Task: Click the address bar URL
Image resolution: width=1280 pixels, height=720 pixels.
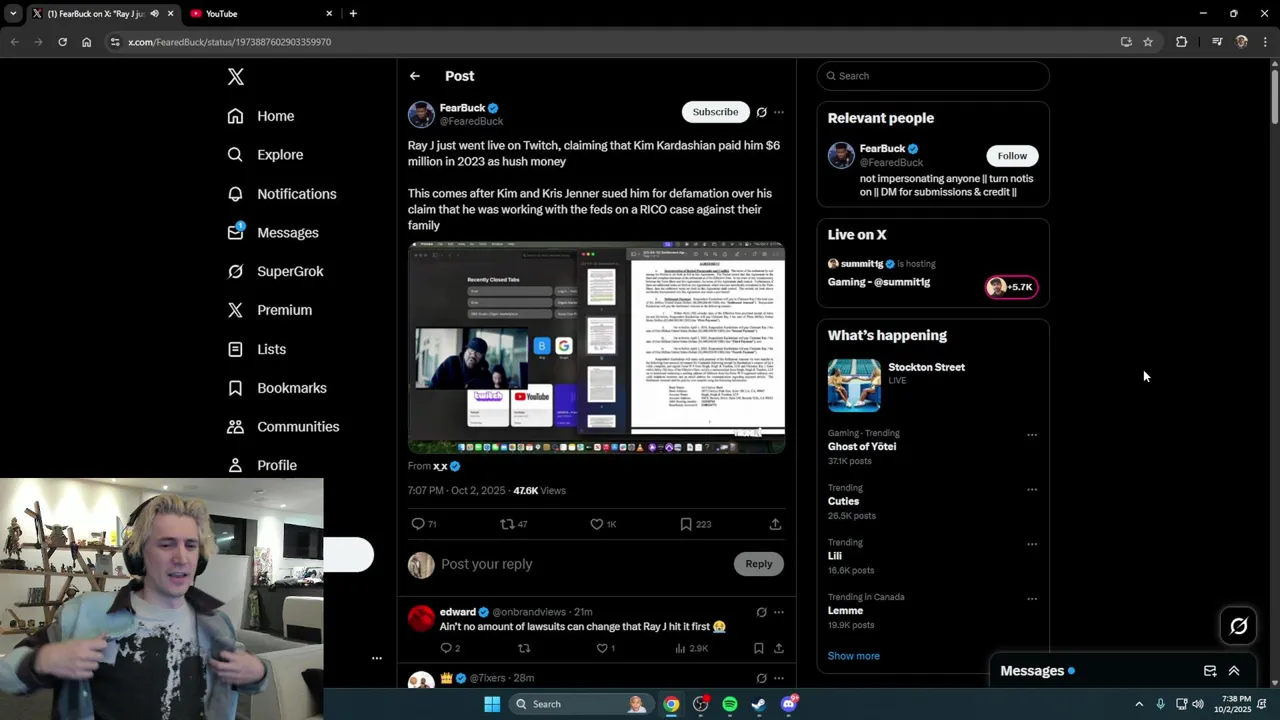Action: (230, 42)
